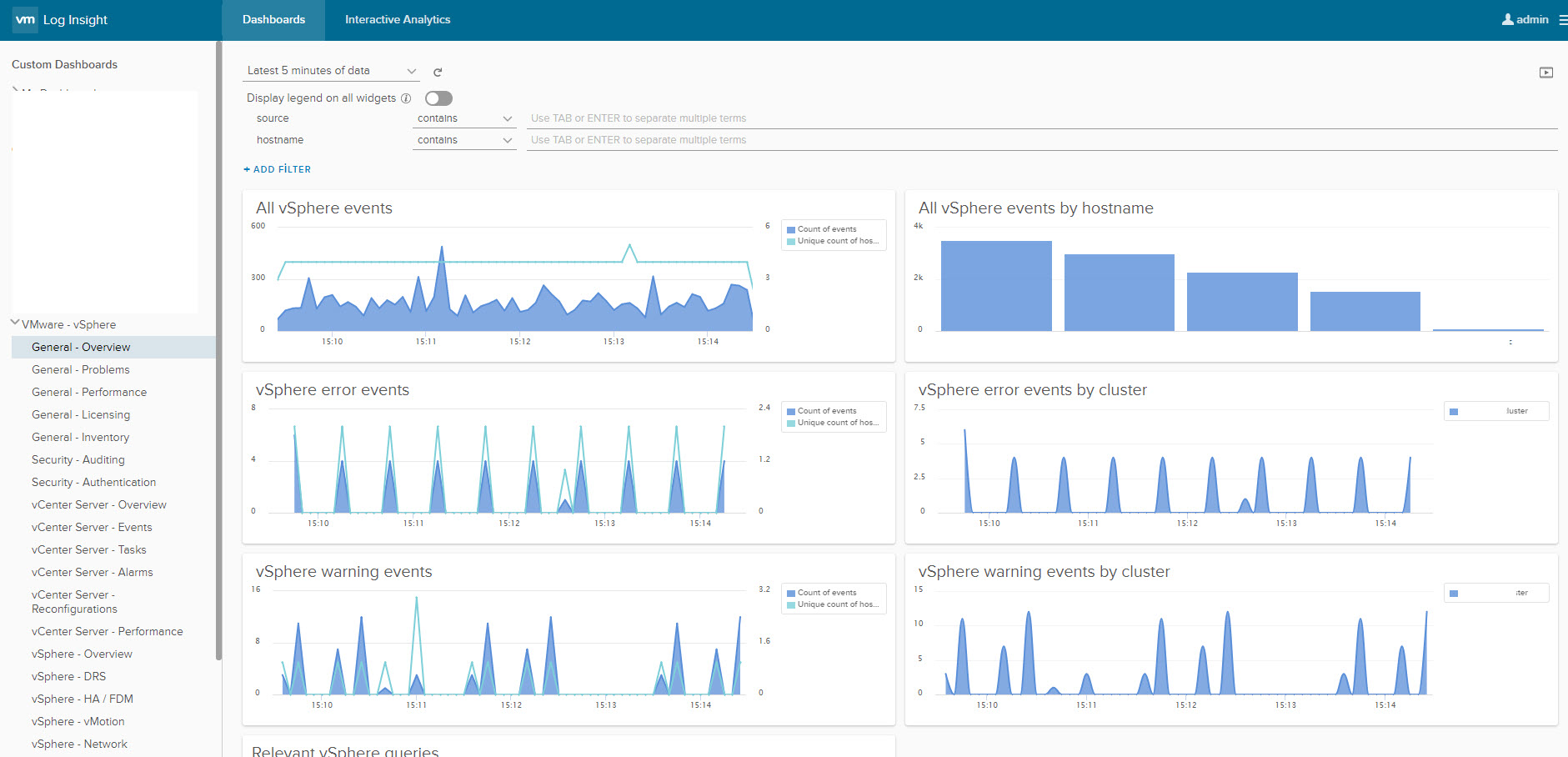Viewport: 1568px width, 757px height.
Task: Refresh the dashboard data
Action: coord(438,73)
